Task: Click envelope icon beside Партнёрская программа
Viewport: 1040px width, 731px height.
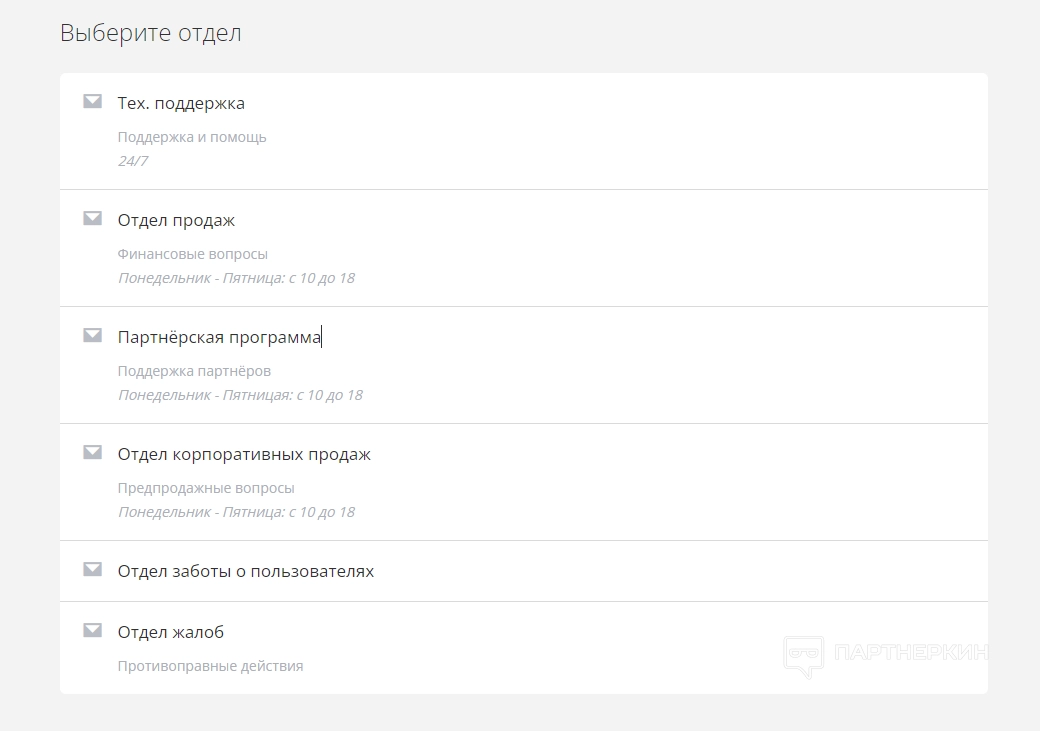Action: [92, 335]
